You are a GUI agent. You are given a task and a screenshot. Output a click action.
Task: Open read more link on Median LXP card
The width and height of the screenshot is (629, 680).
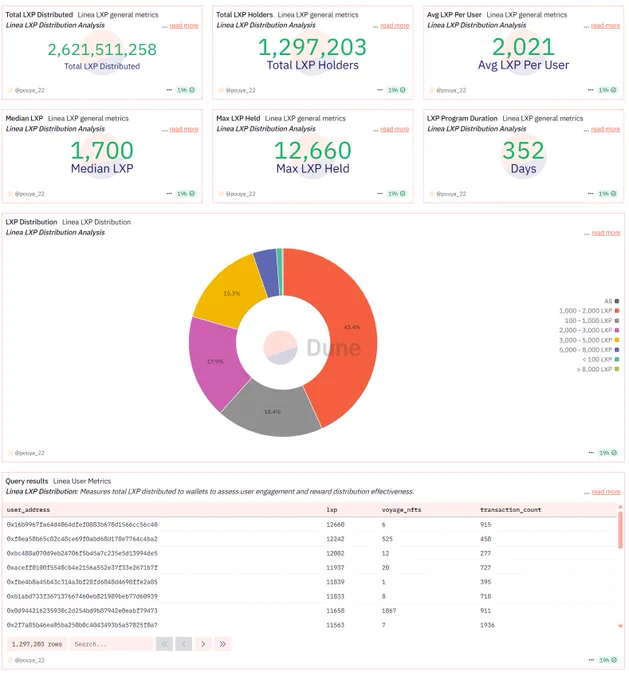click(x=183, y=129)
